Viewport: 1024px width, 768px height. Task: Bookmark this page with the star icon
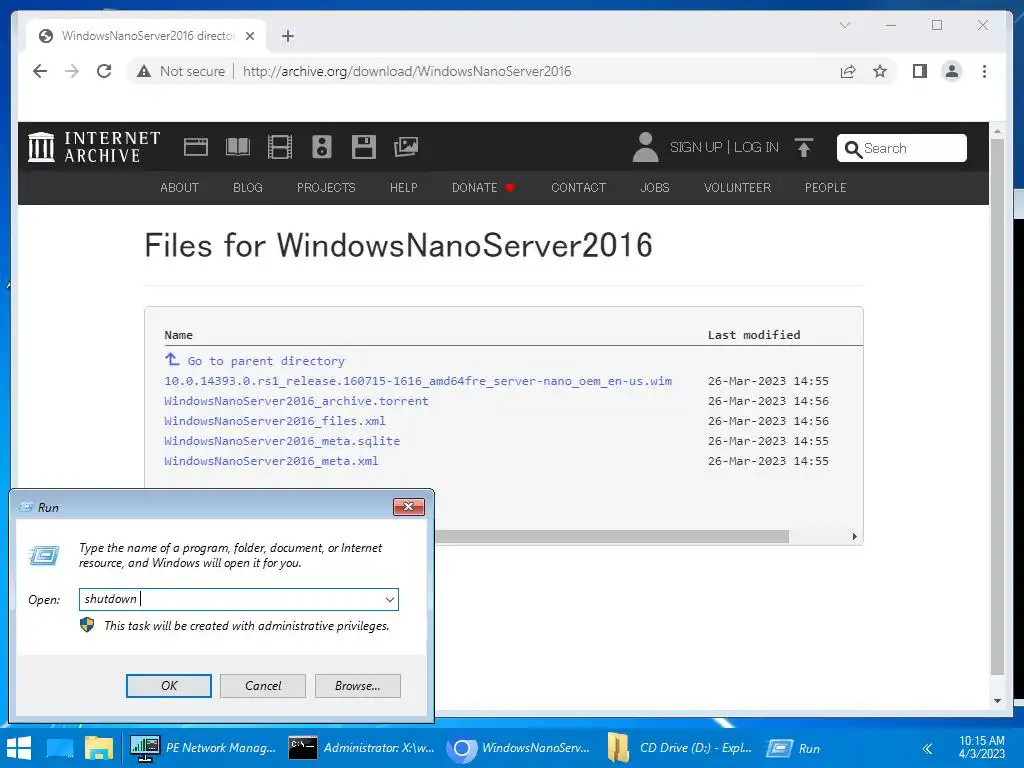point(880,71)
